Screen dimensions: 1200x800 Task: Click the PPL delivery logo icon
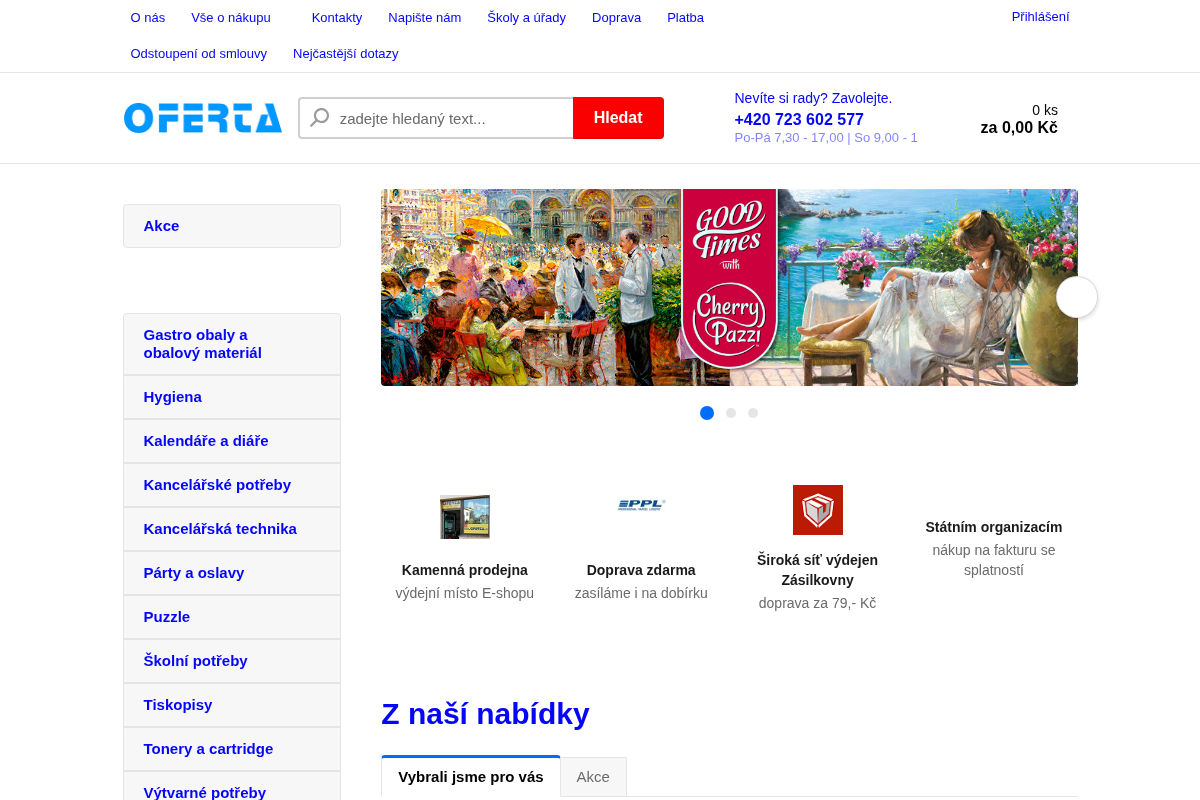pyautogui.click(x=641, y=505)
